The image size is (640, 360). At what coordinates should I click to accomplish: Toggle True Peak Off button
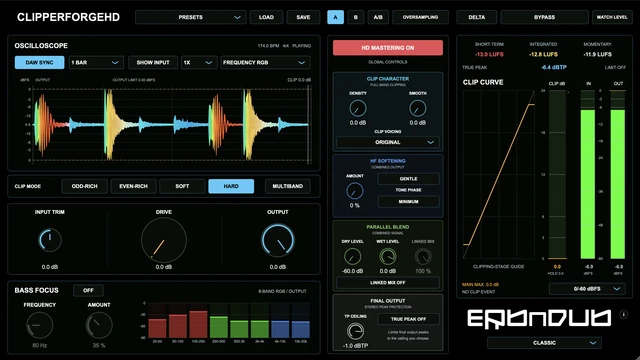pos(409,319)
